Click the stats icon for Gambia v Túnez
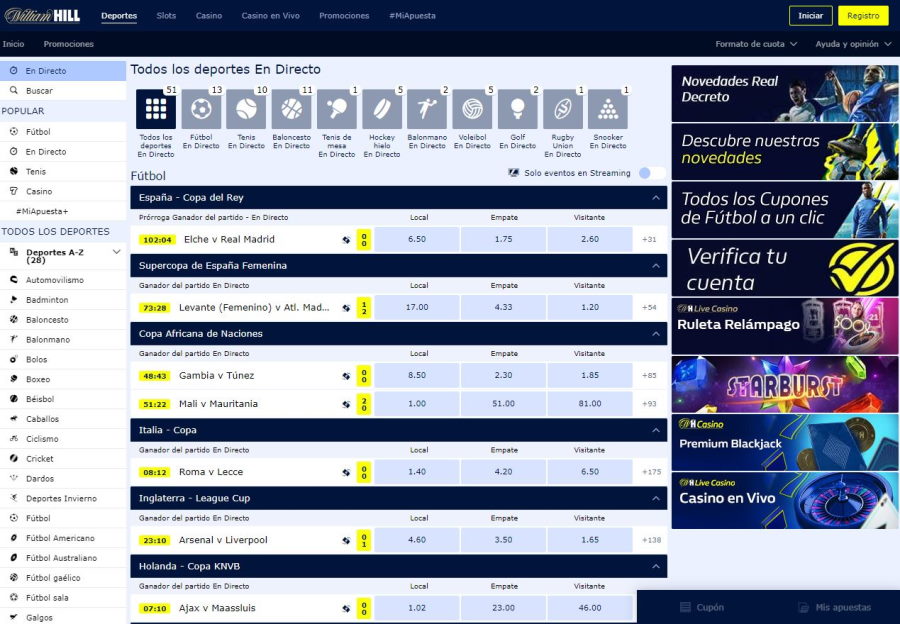The image size is (900, 624). 346,376
